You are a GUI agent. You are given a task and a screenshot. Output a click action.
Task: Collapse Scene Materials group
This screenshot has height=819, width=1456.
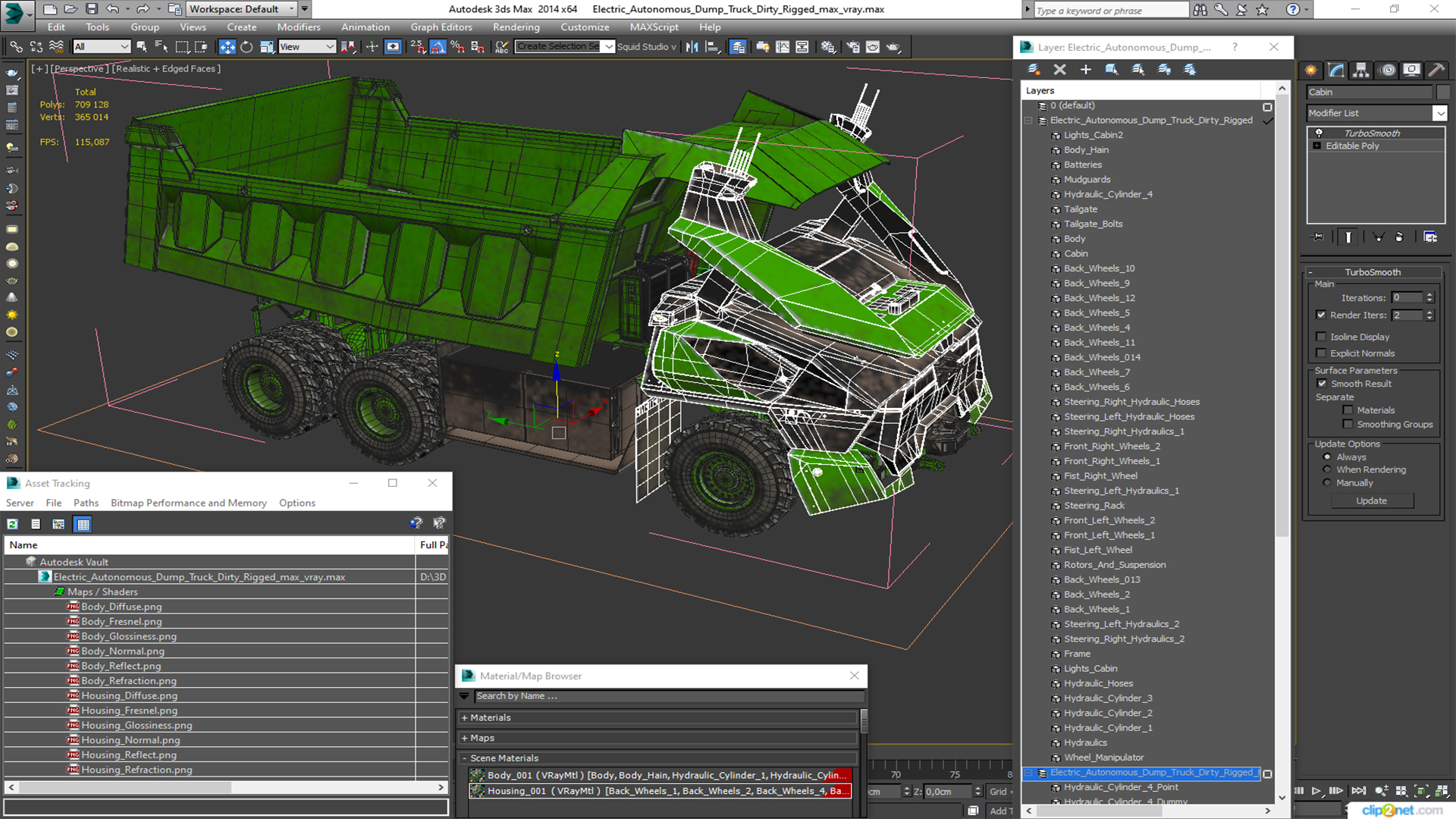point(464,758)
